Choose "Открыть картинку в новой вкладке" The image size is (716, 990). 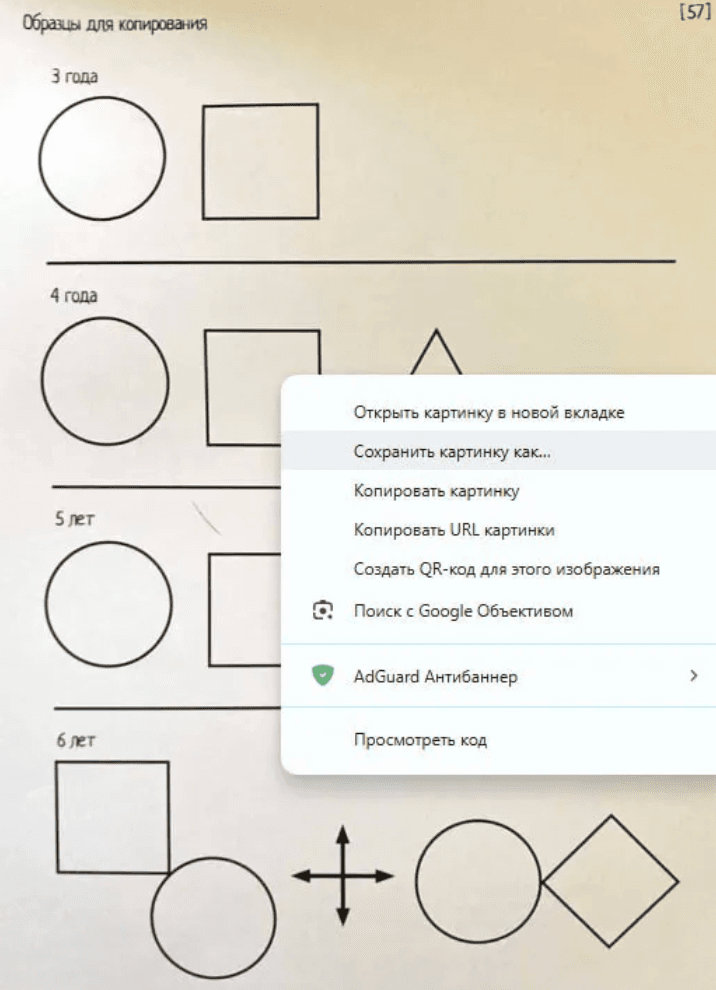pos(489,412)
